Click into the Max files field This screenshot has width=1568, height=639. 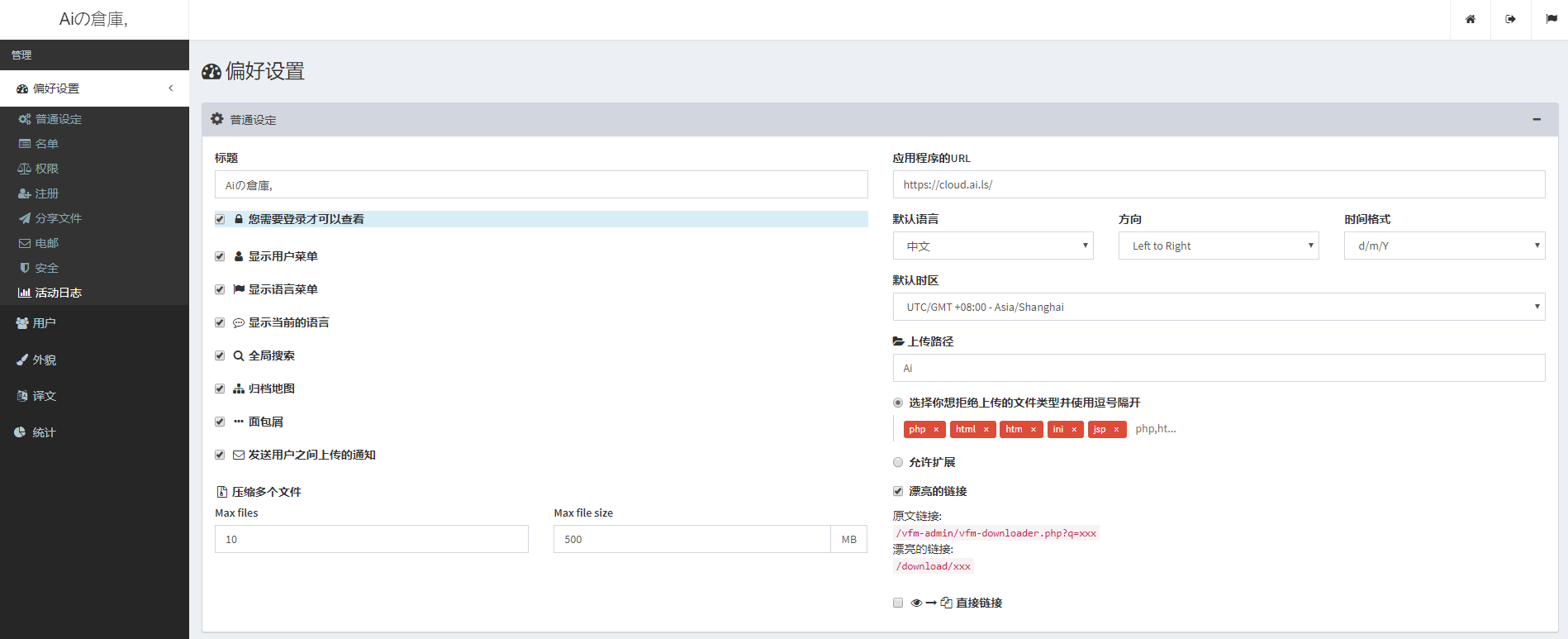[x=372, y=539]
